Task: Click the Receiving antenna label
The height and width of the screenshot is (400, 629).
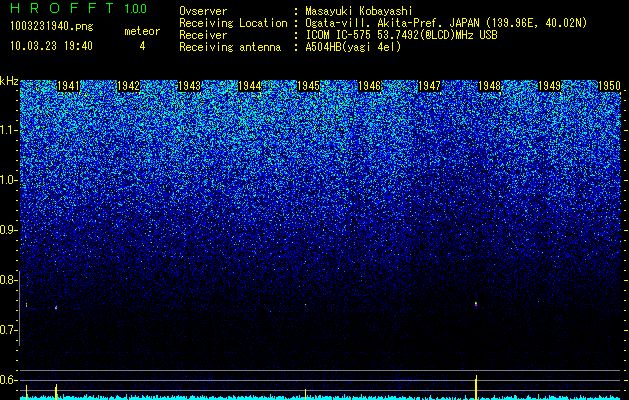Action: 230,47
